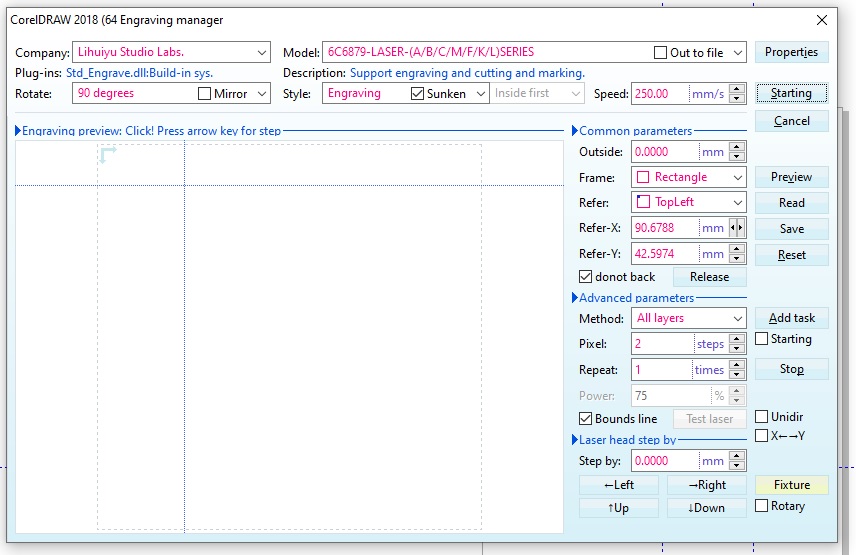Toggle the Engraving preview section arrow
Screen dimensions: 856x555
pos(17,131)
